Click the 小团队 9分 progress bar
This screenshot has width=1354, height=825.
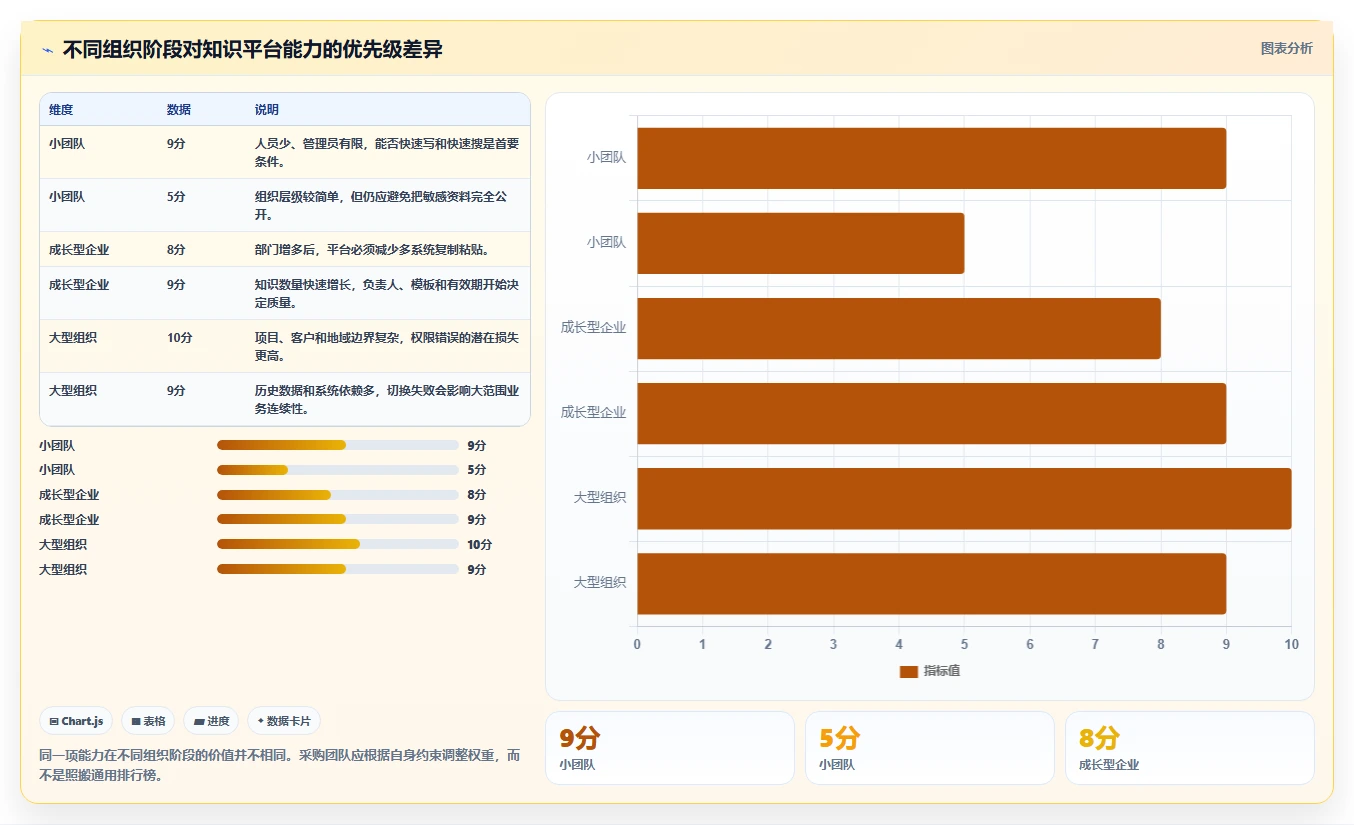(x=337, y=445)
